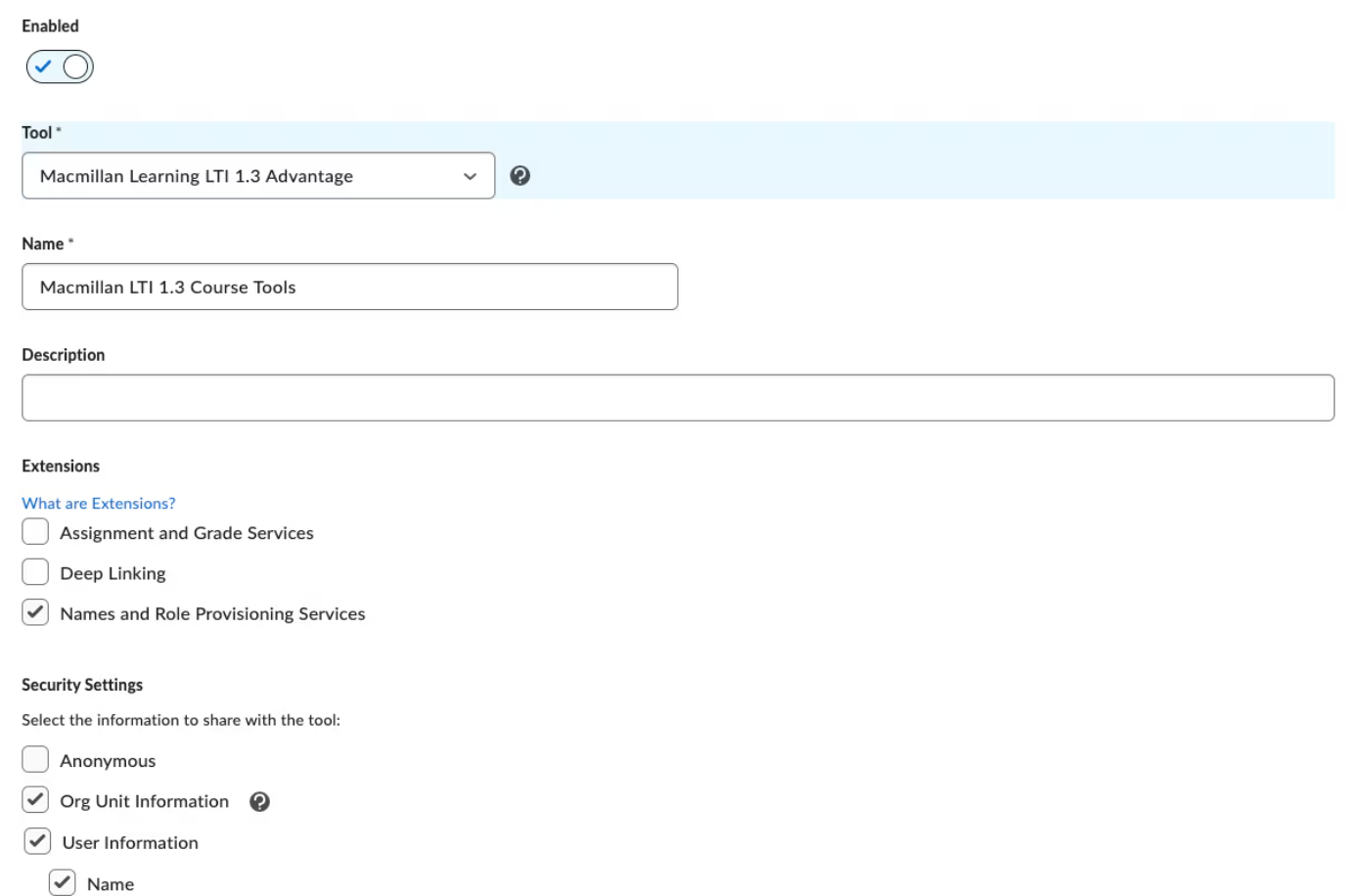This screenshot has height=896, width=1348.
Task: Disable the Enabled toggle switch
Action: 59,67
